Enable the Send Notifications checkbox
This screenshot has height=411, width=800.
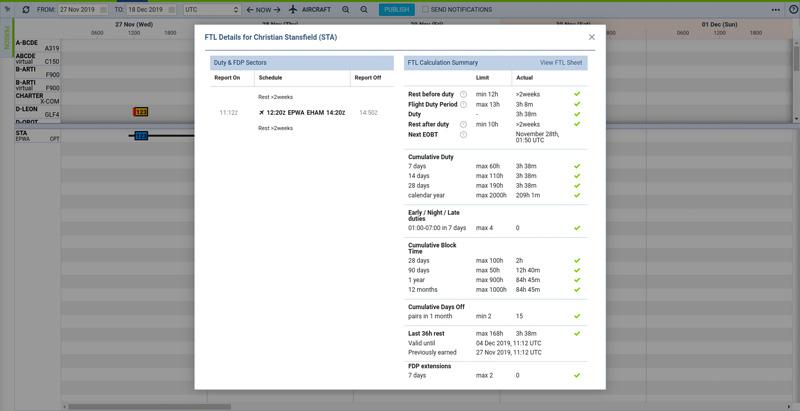coord(425,9)
